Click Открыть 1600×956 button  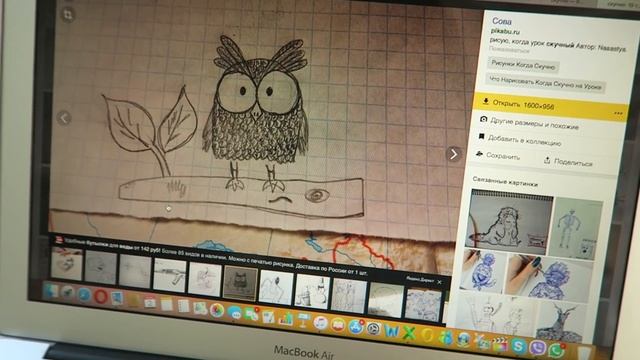pyautogui.click(x=549, y=106)
